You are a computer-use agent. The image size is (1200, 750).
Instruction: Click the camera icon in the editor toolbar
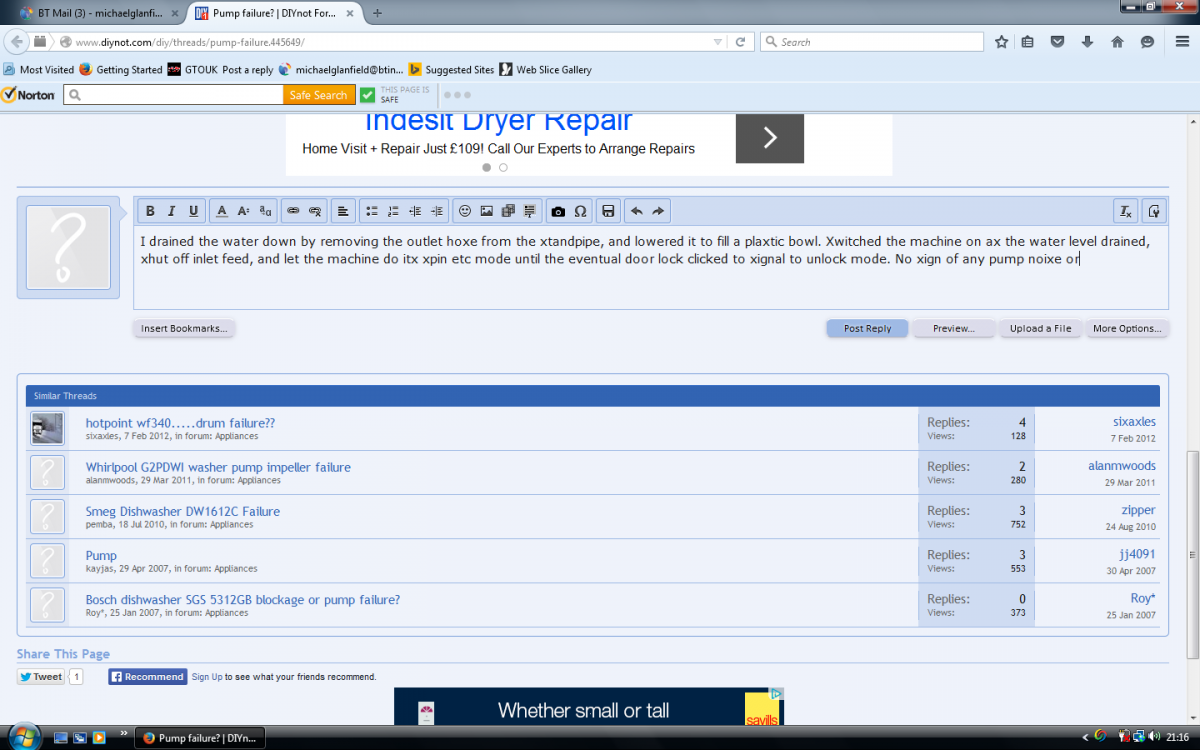(558, 211)
